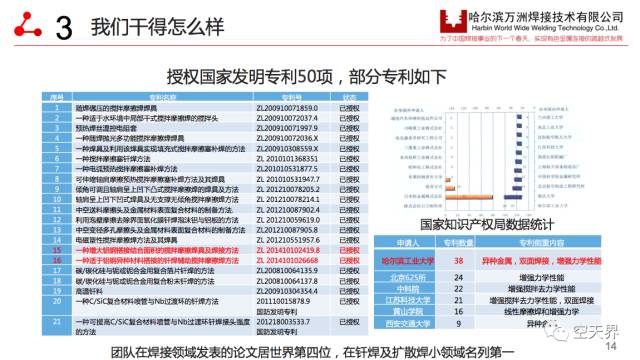Image resolution: width=640 pixels, height=360 pixels.
Task: Select patent row number 1
Action: (x=205, y=108)
